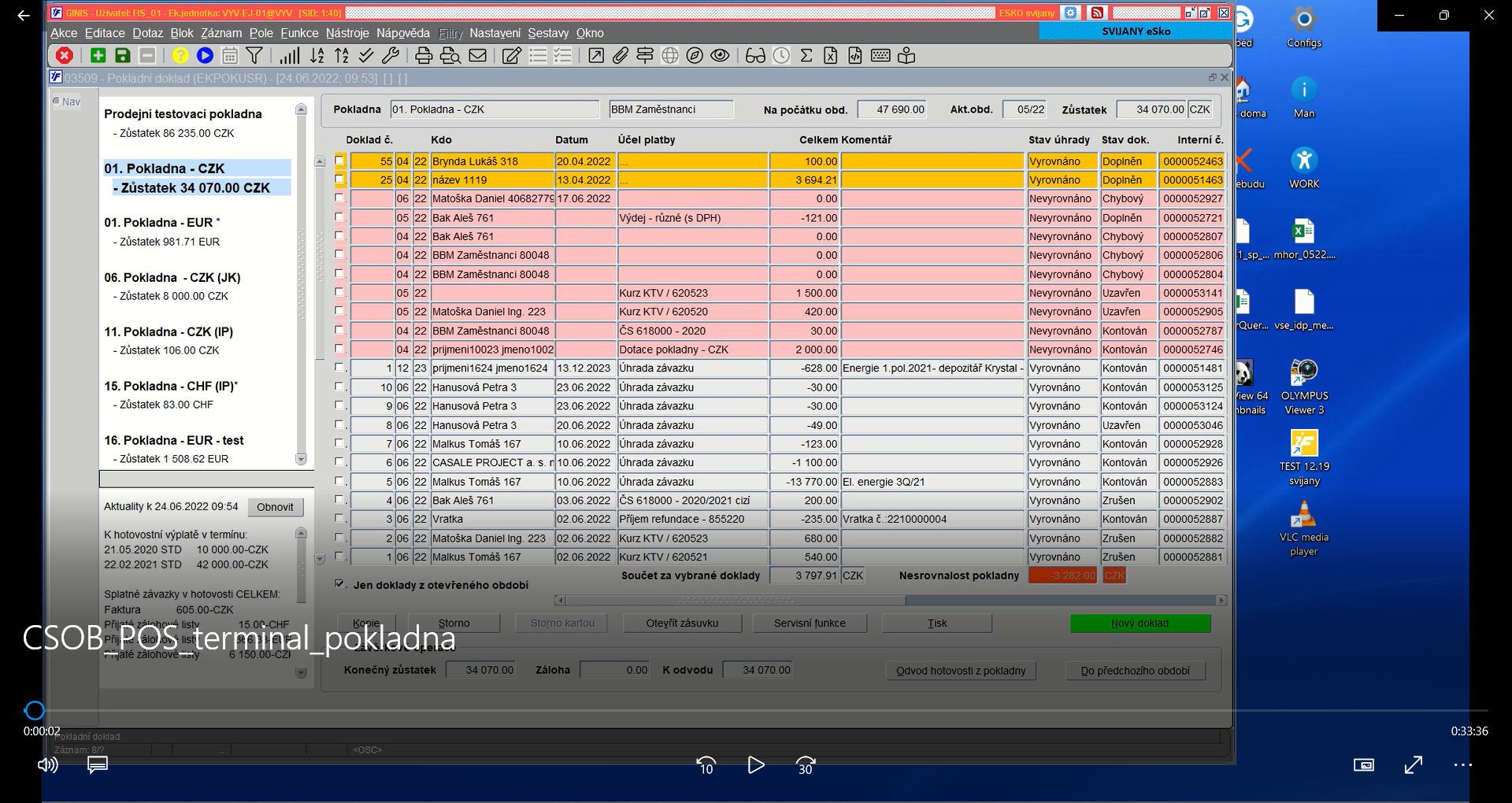Click the glasses toolbar icon
Viewport: 1512px width, 803px height.
point(755,55)
